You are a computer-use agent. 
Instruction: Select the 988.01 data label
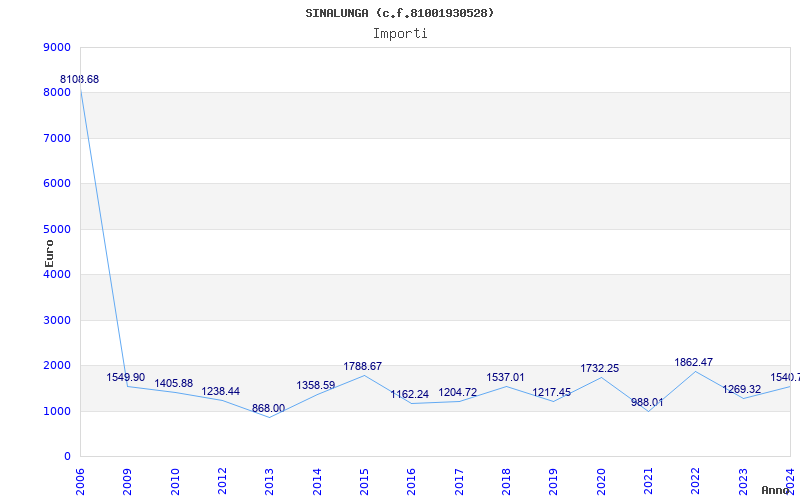[x=647, y=403]
